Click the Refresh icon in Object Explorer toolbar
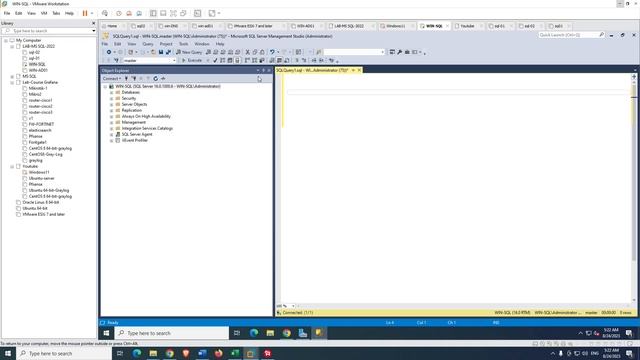The image size is (640, 360). click(x=156, y=78)
